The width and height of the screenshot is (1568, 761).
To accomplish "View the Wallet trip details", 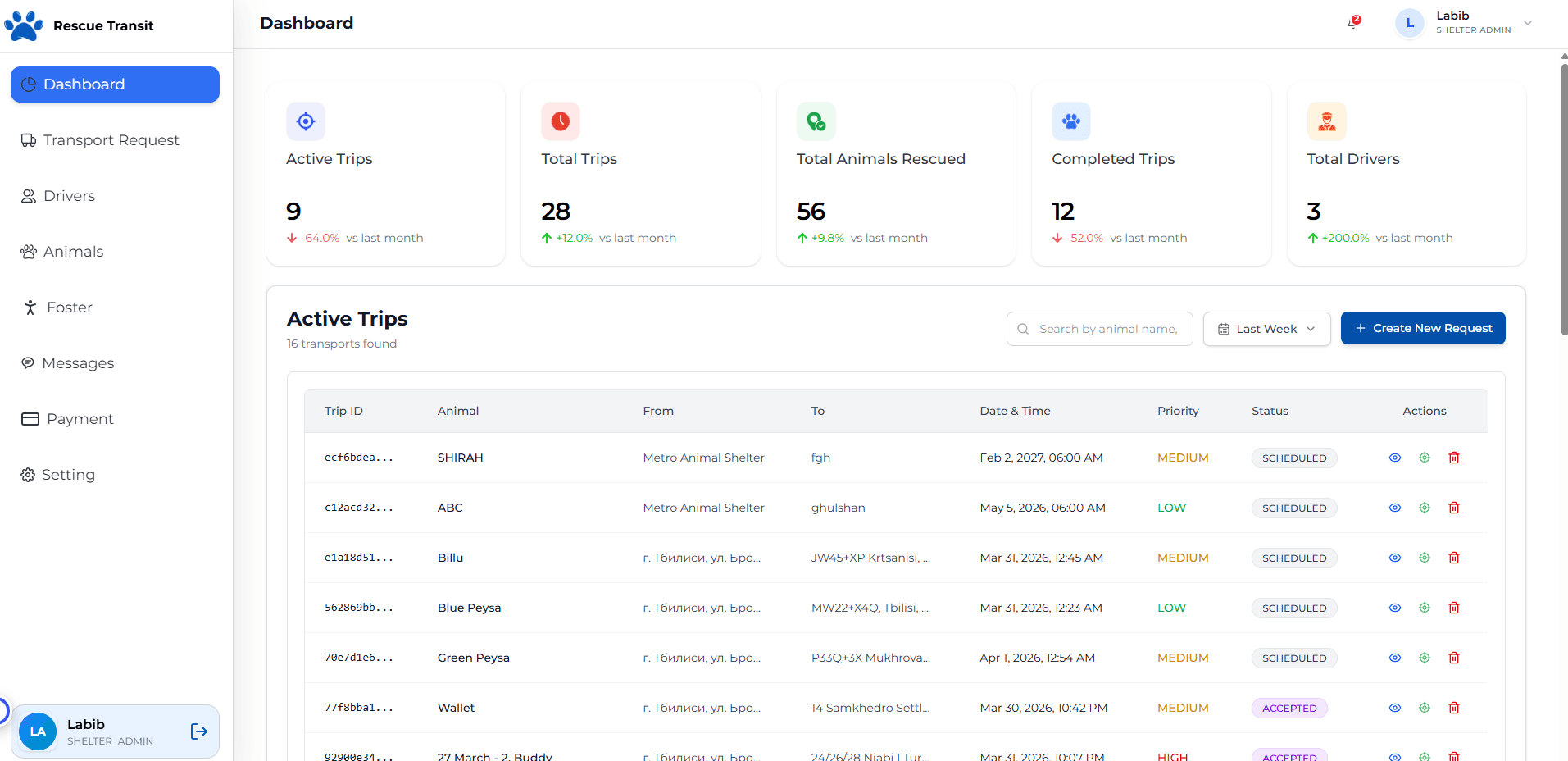I will point(1395,708).
